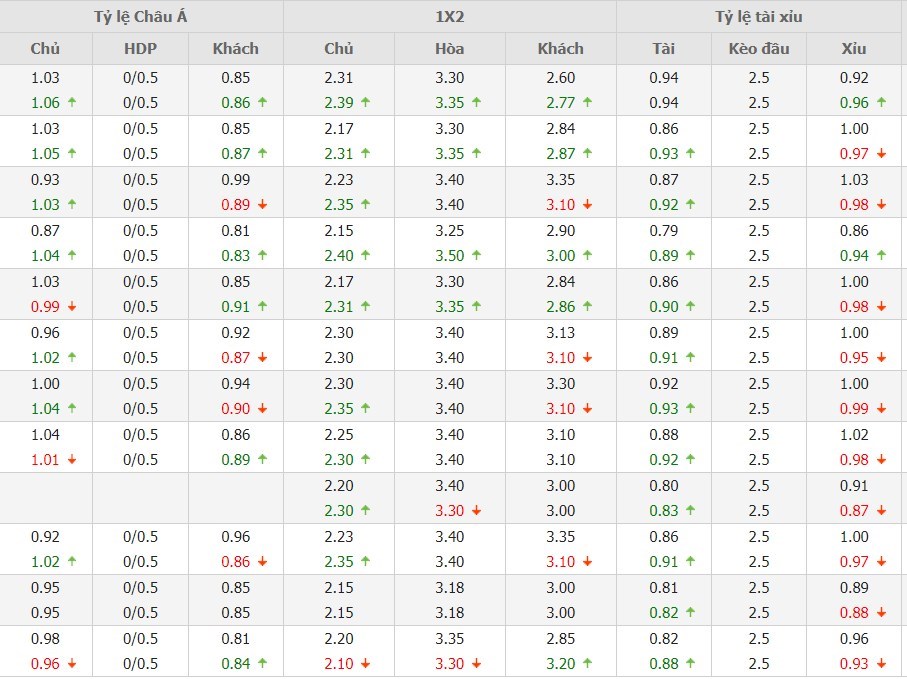The width and height of the screenshot is (907, 679).
Task: Click the Kèo đầu column header
Action: pos(759,48)
